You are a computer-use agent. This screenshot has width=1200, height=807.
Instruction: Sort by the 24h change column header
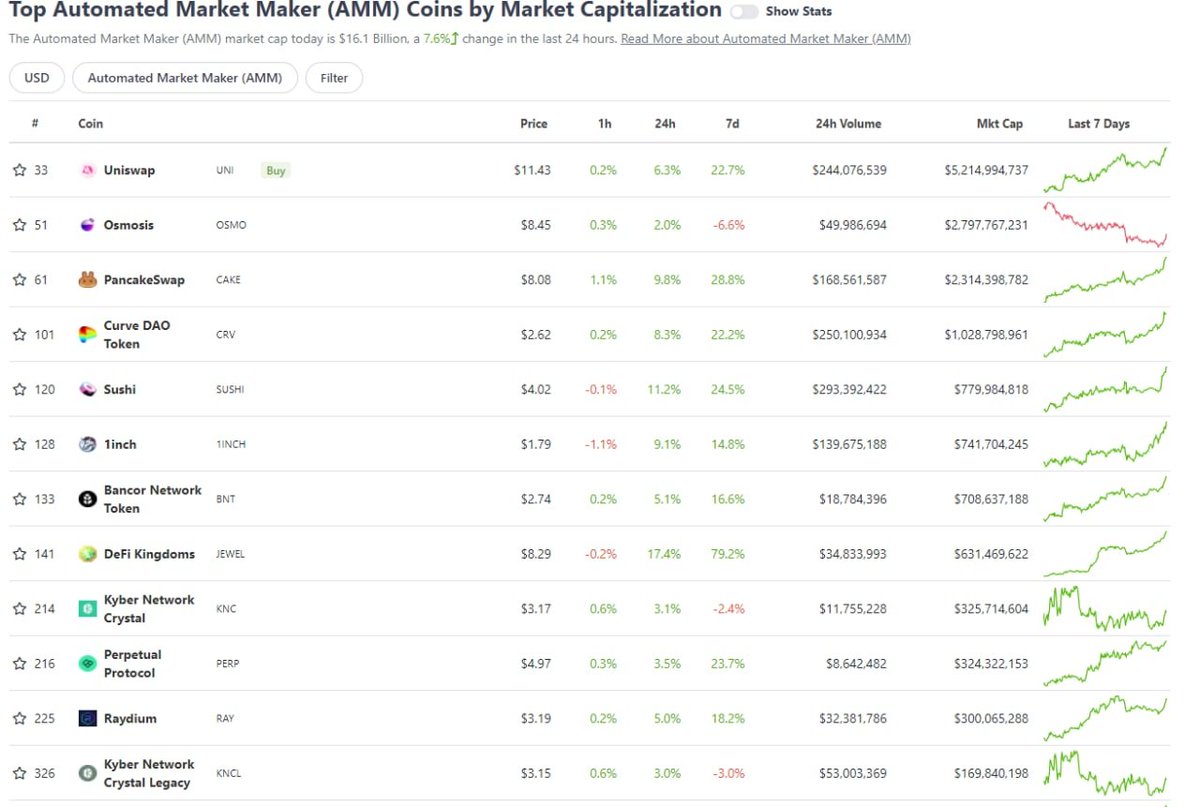[x=665, y=124]
